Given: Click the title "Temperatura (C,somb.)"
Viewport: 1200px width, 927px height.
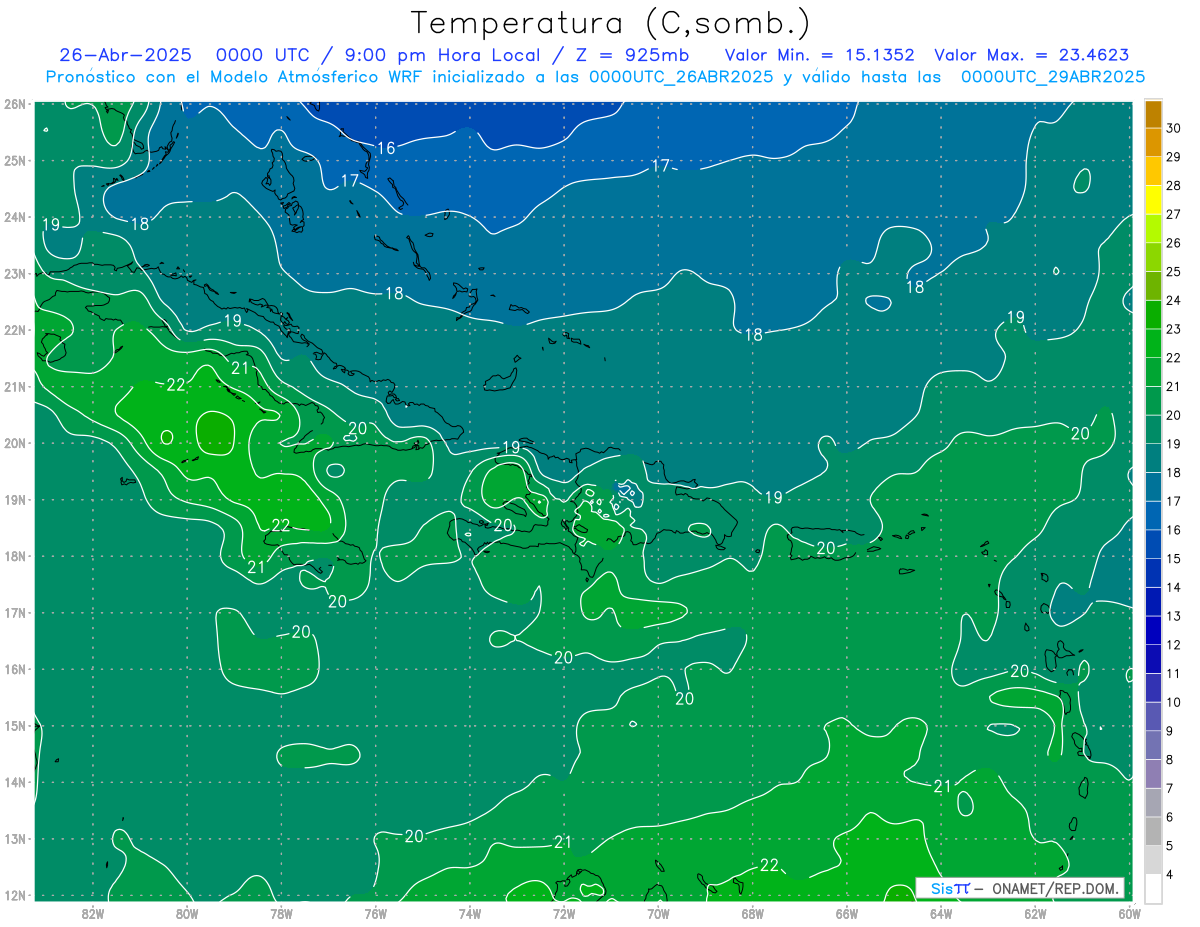Looking at the screenshot, I should click(611, 24).
